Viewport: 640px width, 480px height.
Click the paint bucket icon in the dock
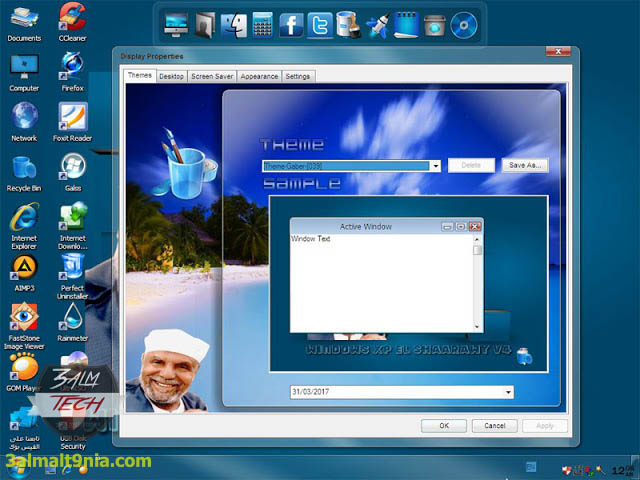[348, 25]
